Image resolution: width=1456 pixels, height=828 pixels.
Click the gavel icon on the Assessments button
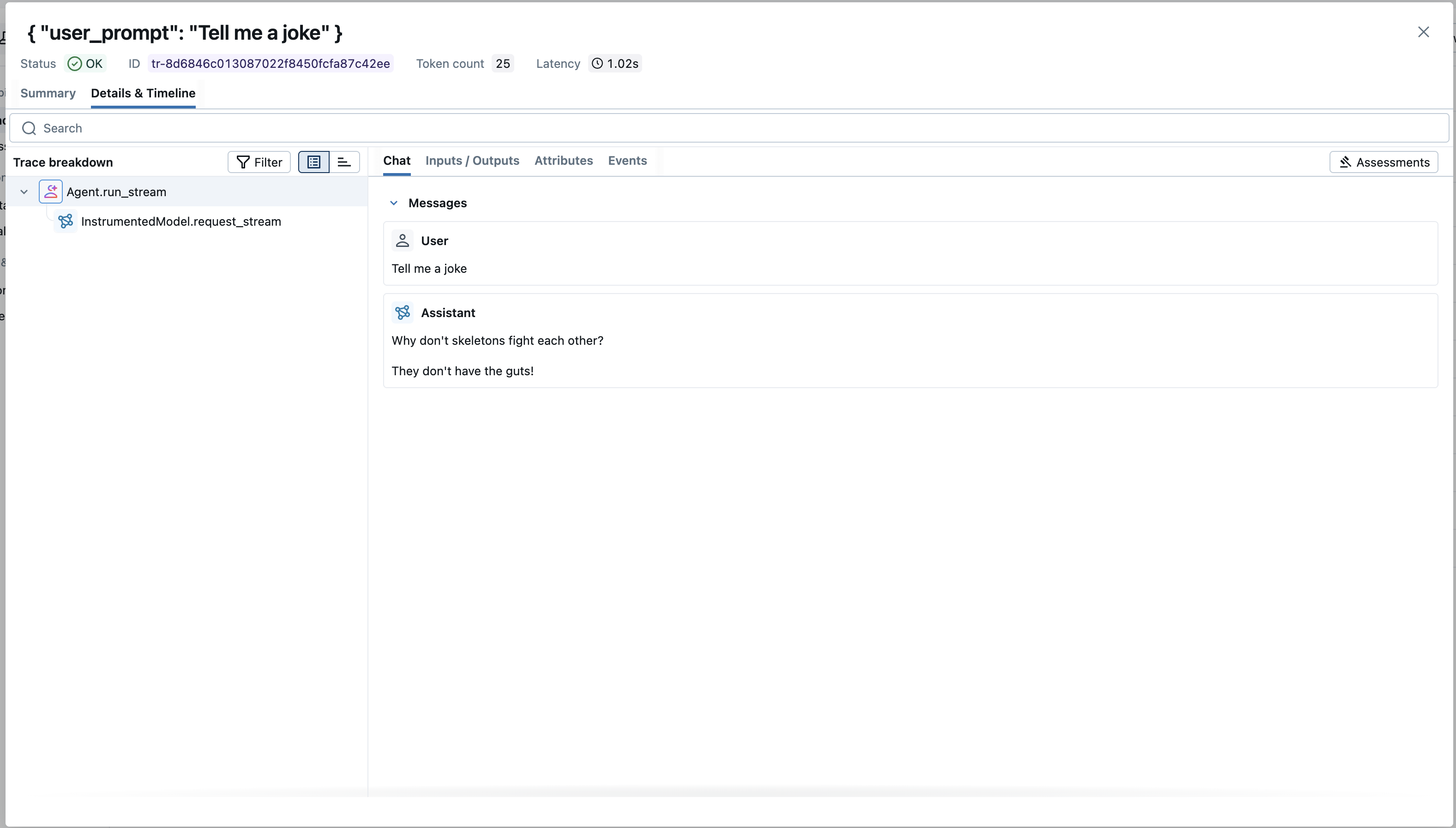[1346, 162]
